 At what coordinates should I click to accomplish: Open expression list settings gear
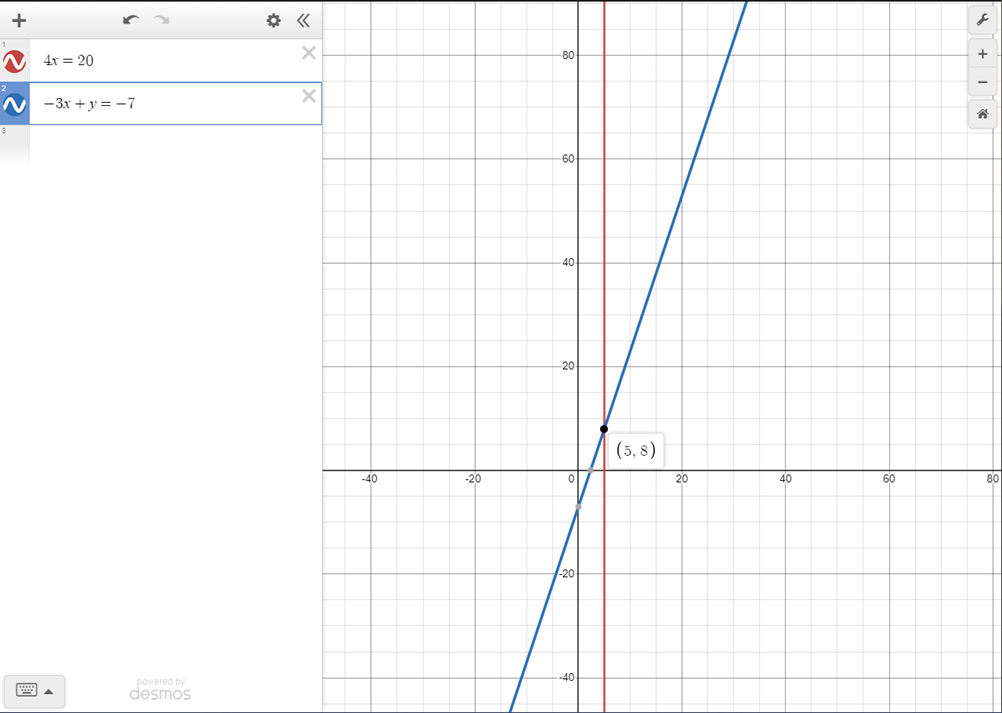[x=274, y=20]
